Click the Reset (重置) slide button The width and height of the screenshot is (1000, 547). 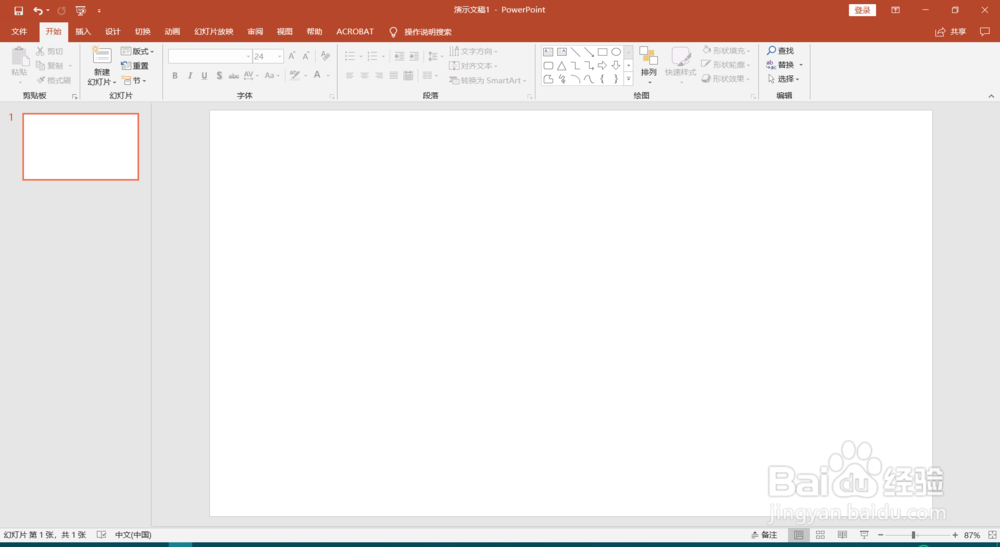tap(135, 66)
